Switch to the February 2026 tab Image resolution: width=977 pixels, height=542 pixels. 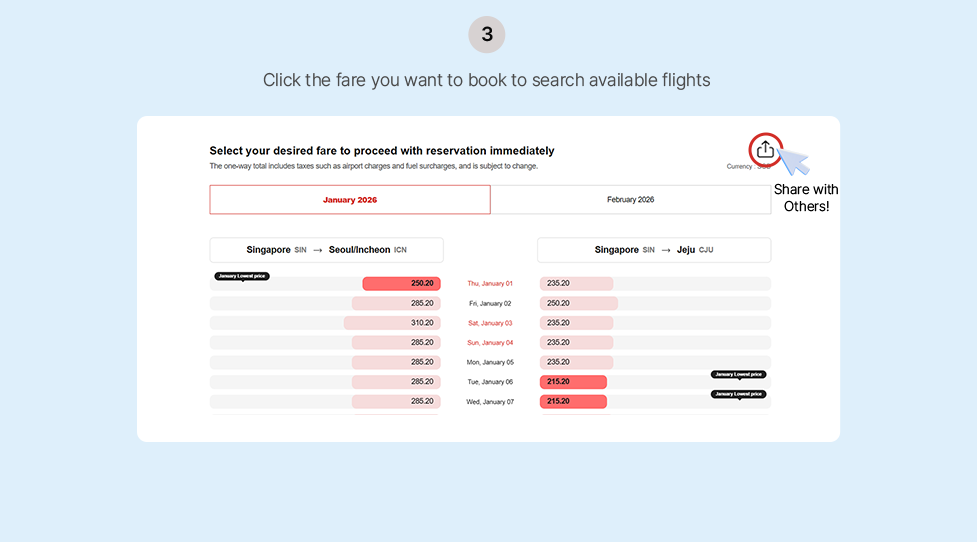tap(630, 200)
